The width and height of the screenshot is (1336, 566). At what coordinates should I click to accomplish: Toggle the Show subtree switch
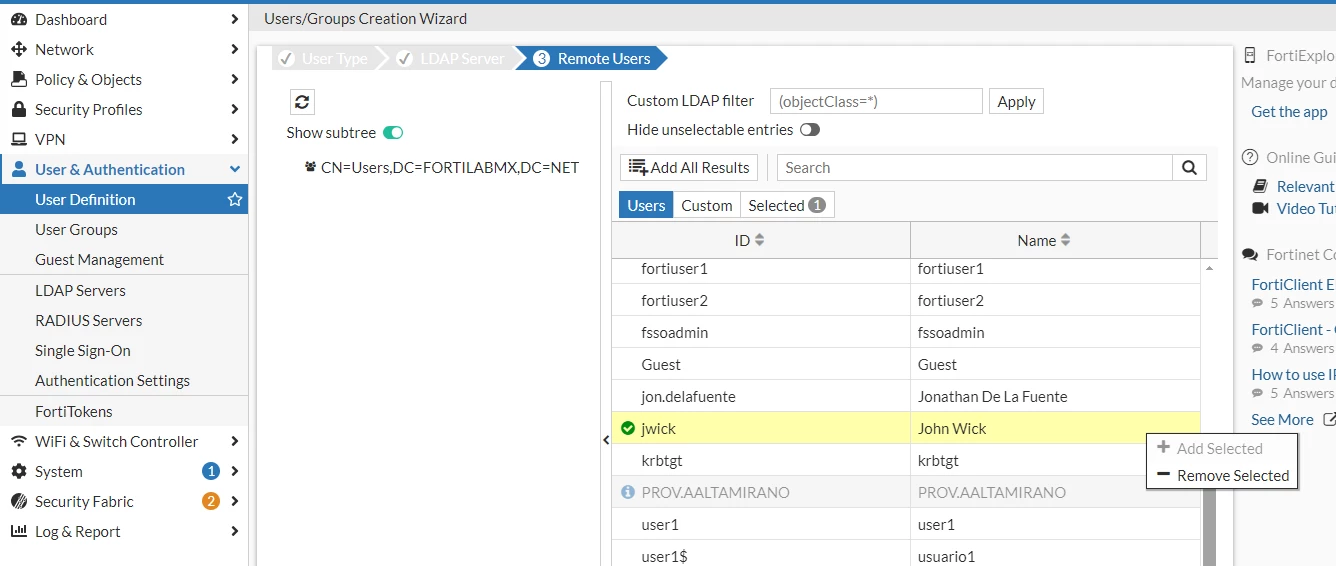393,132
